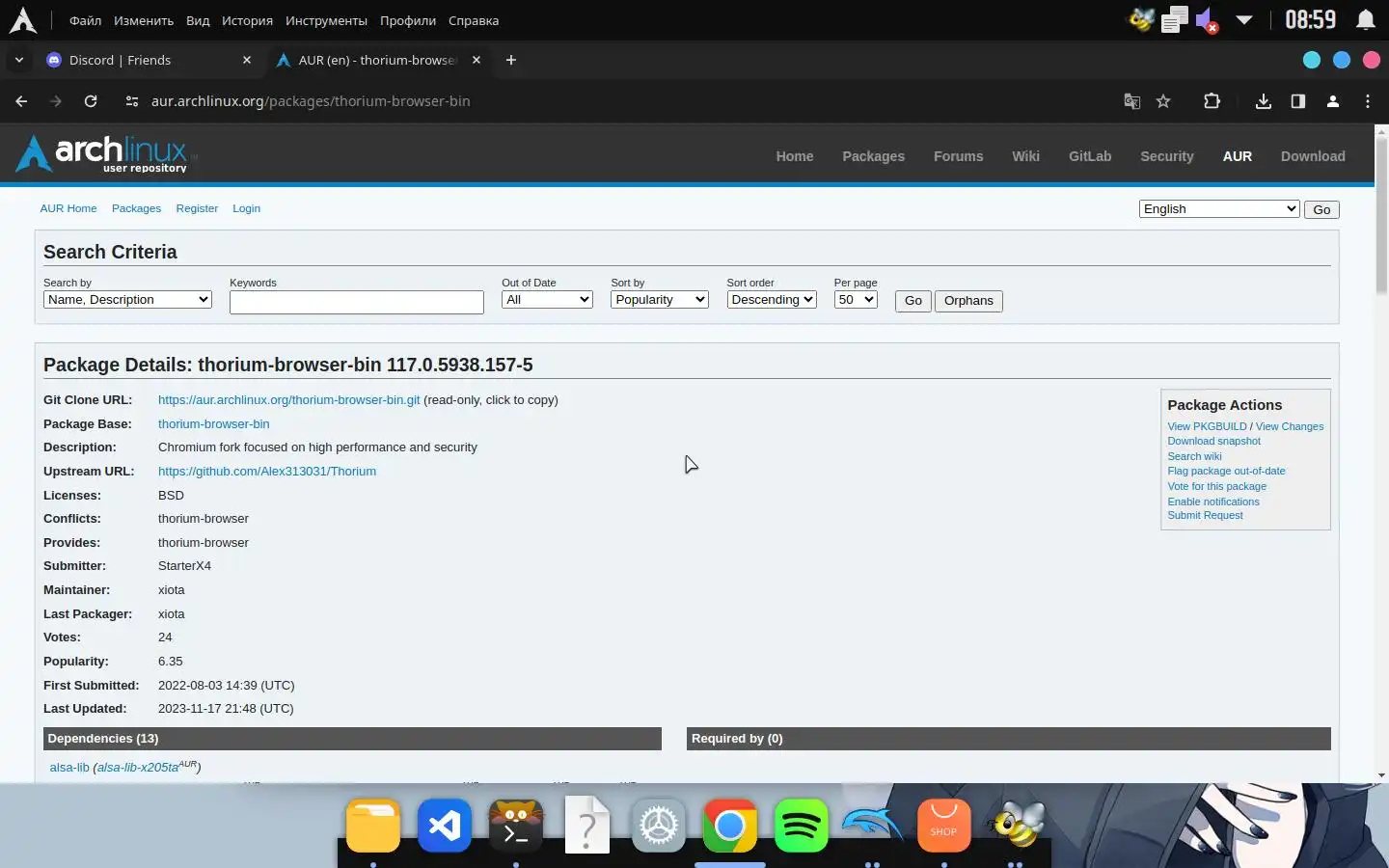
Task: Open the English language dropdown
Action: [x=1219, y=209]
